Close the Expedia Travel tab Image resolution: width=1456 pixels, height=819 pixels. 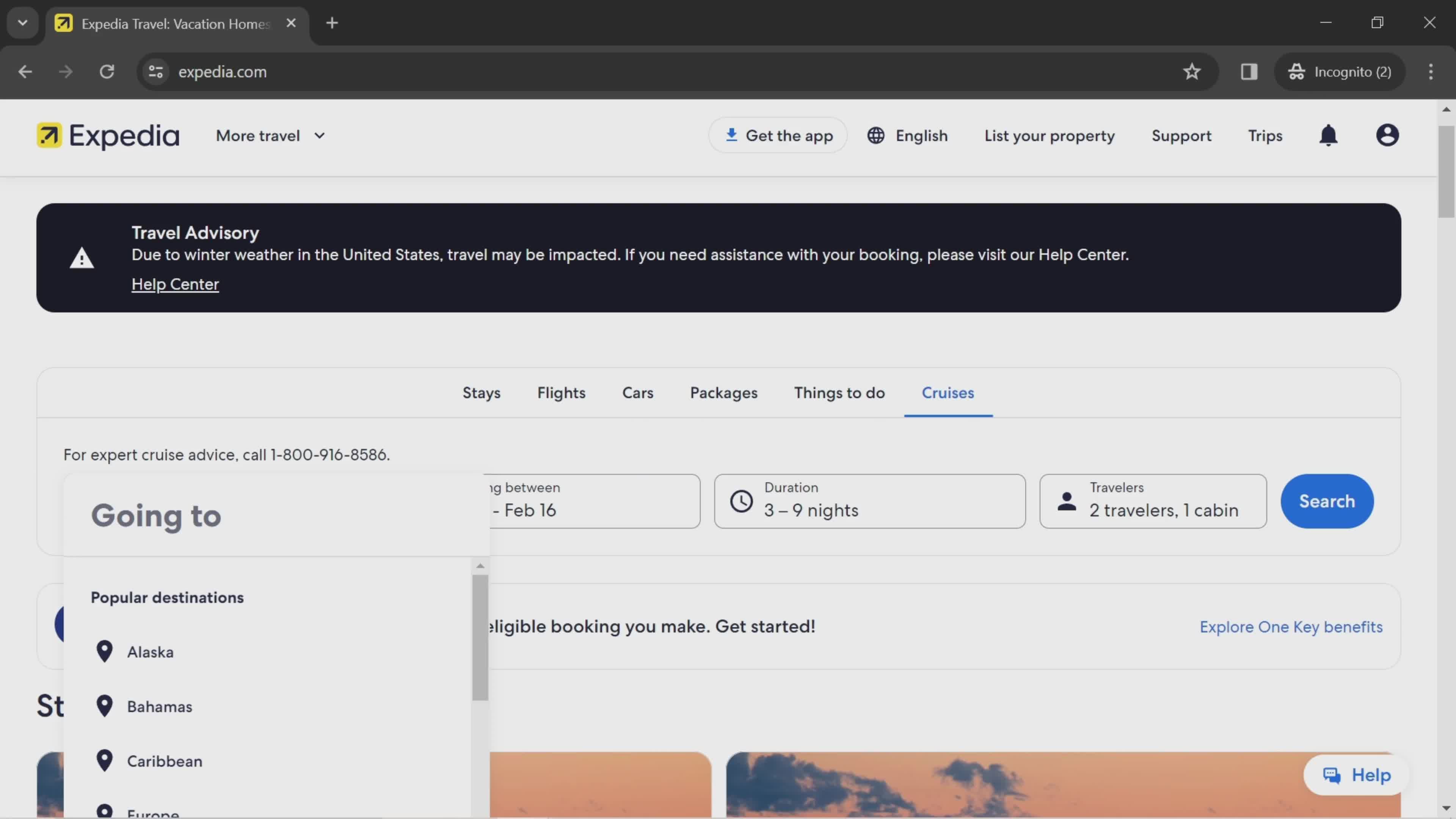(291, 23)
